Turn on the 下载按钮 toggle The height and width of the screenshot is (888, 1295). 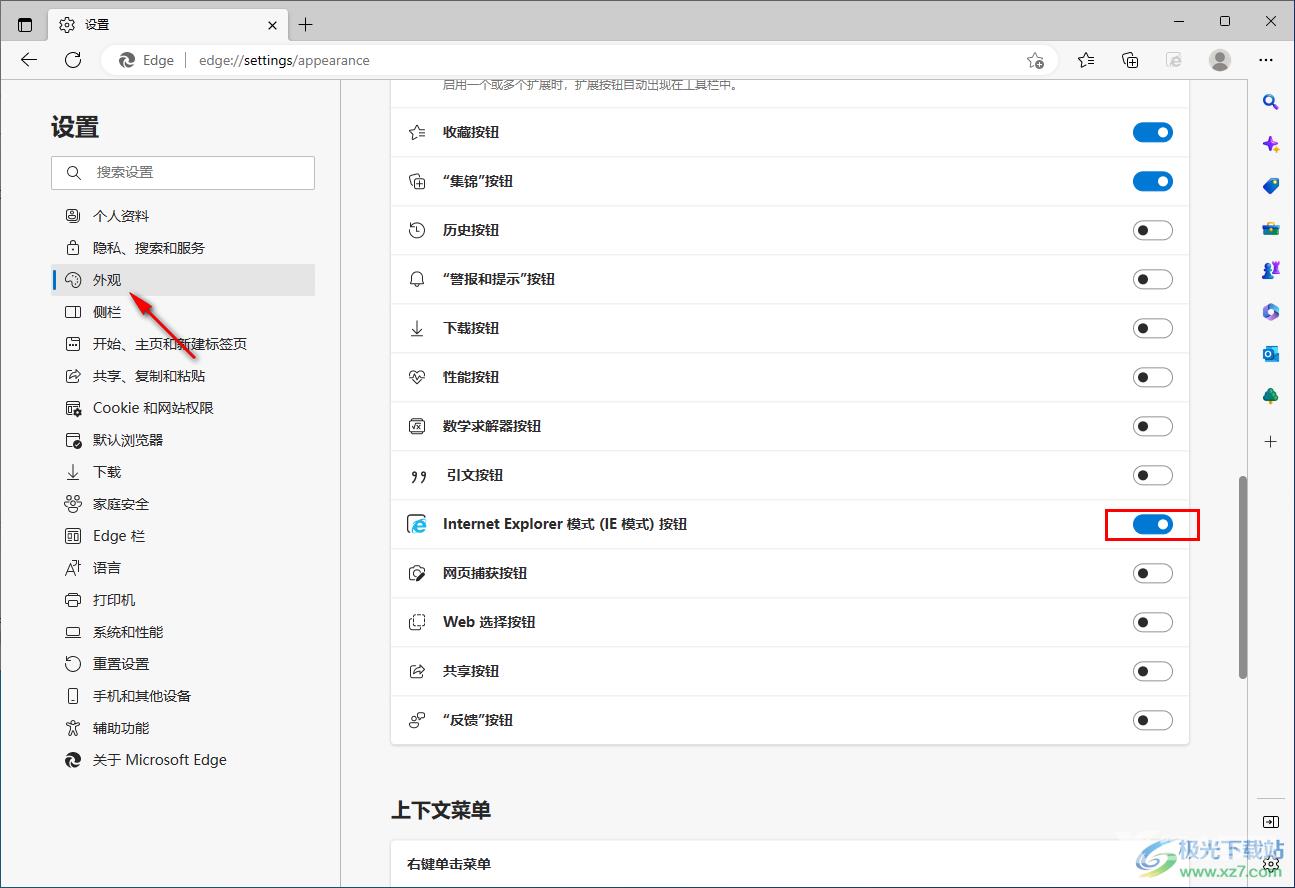tap(1152, 328)
